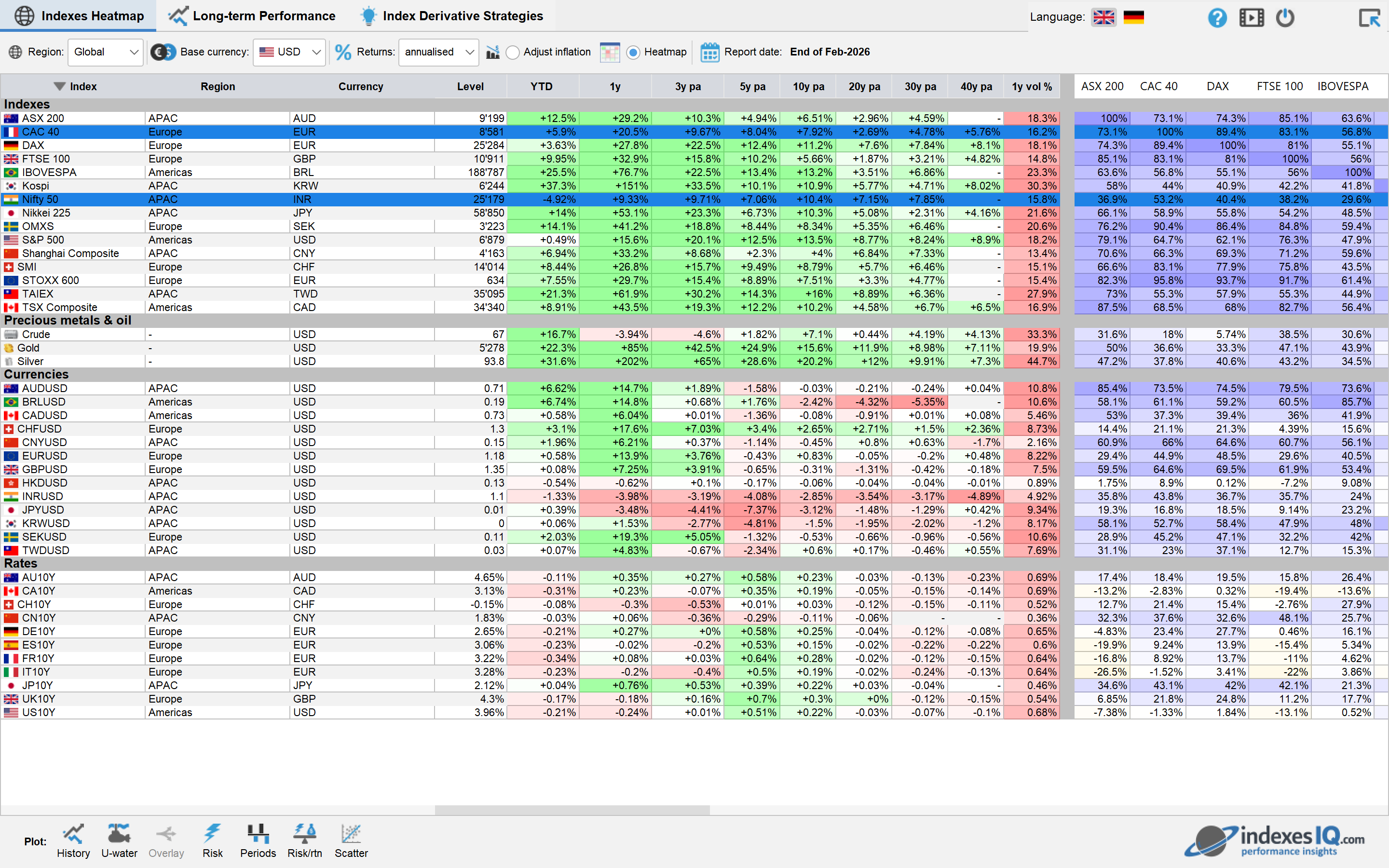
Task: Select the Gold row
Action: point(530,348)
